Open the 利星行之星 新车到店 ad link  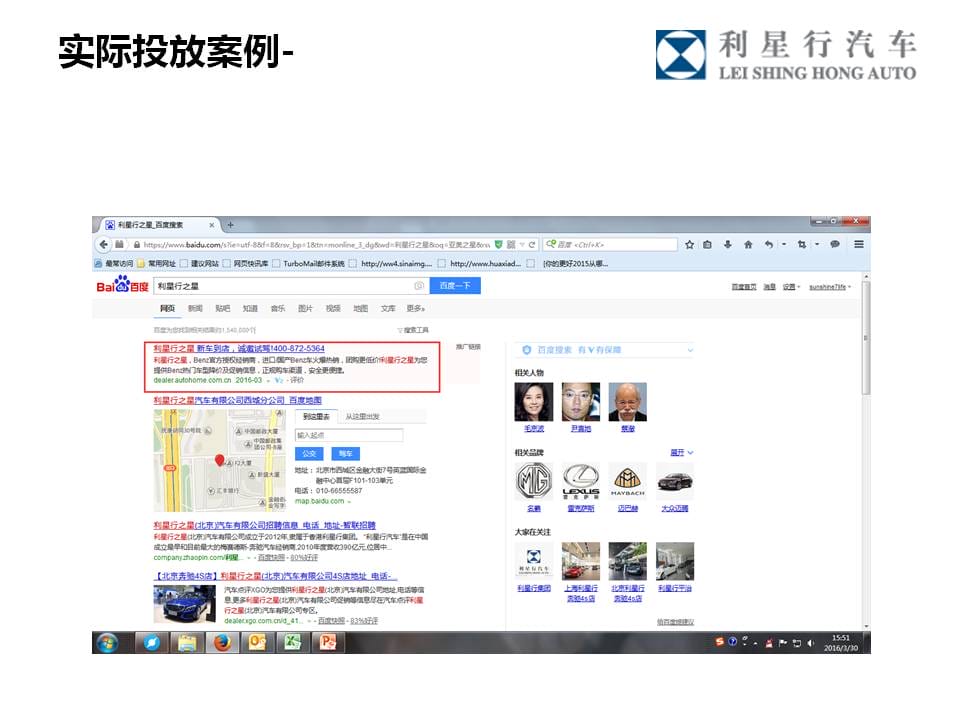[239, 348]
